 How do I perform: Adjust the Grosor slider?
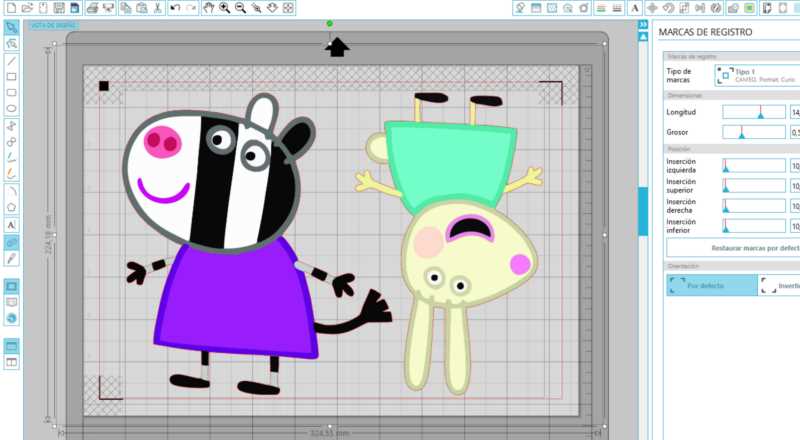point(754,132)
